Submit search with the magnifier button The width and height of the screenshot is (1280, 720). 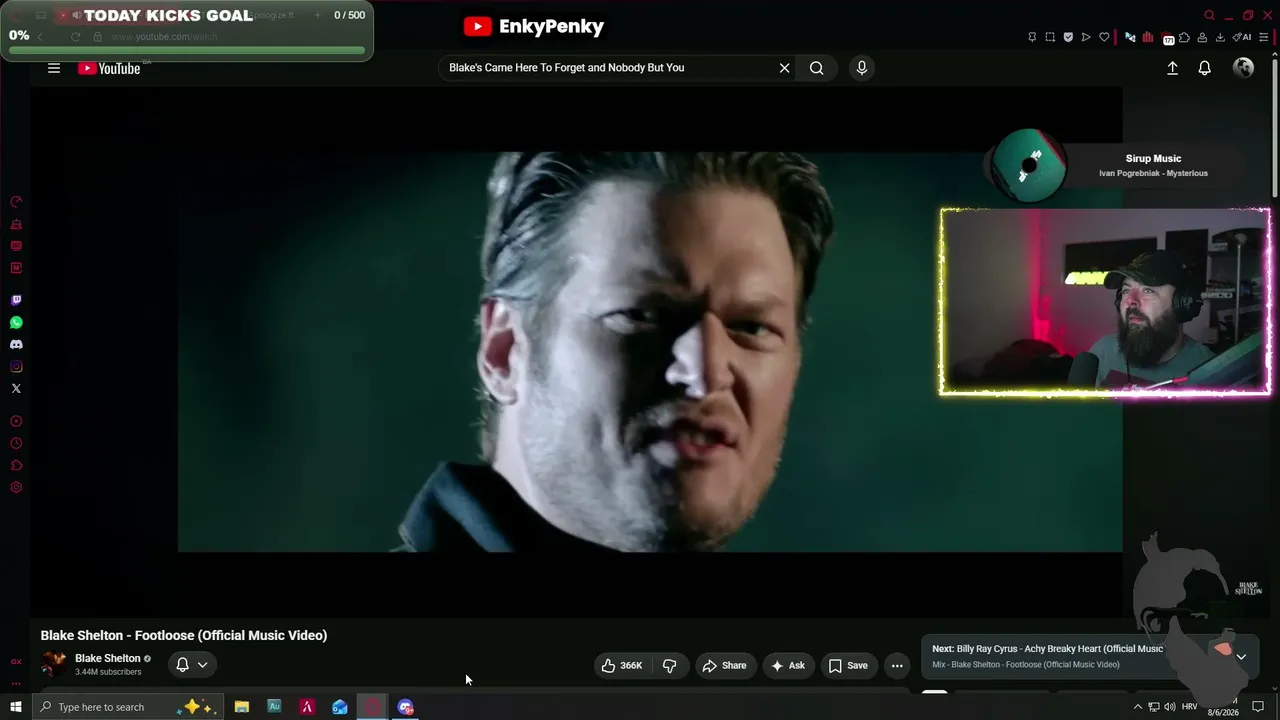tap(817, 68)
